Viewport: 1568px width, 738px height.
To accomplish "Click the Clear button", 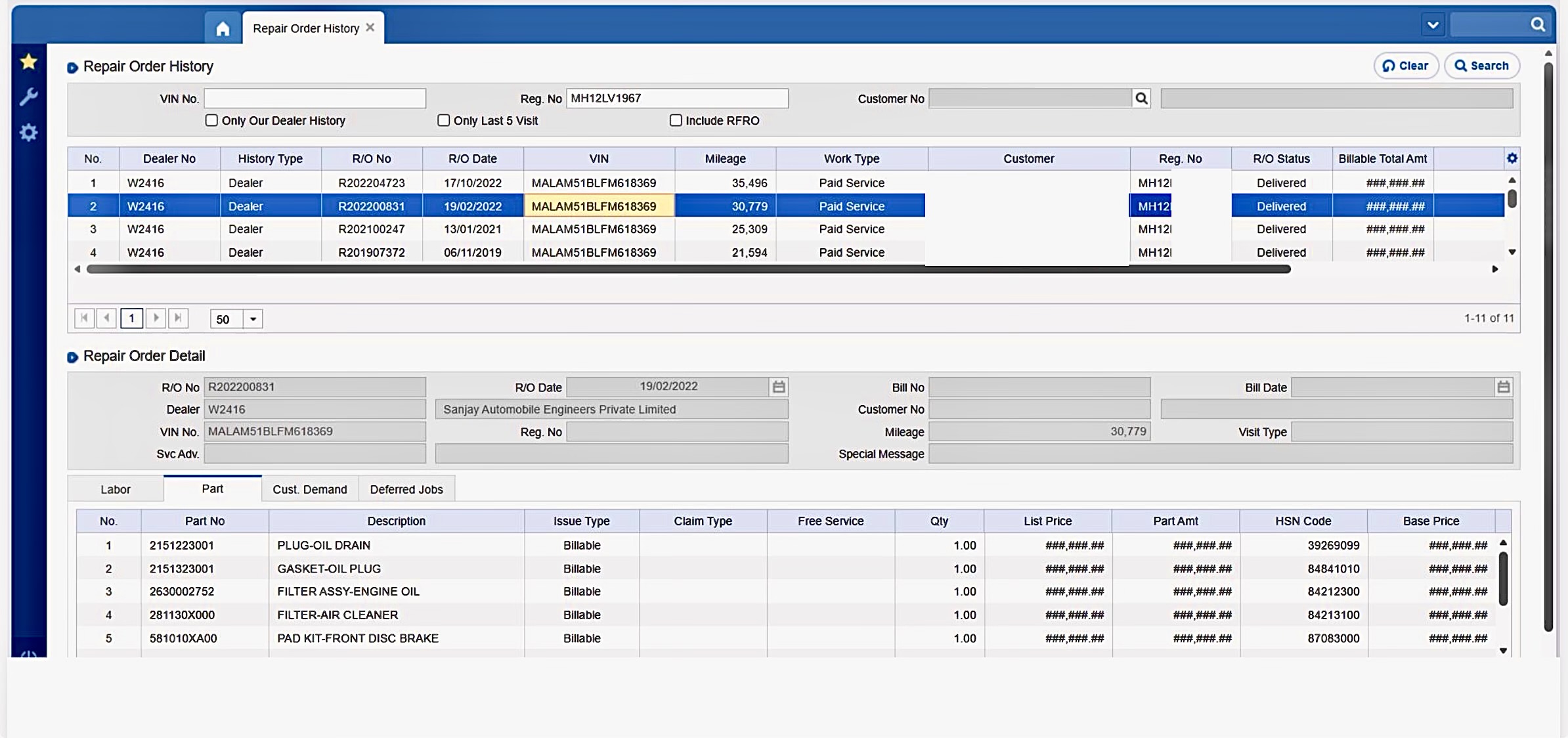I will 1406,66.
